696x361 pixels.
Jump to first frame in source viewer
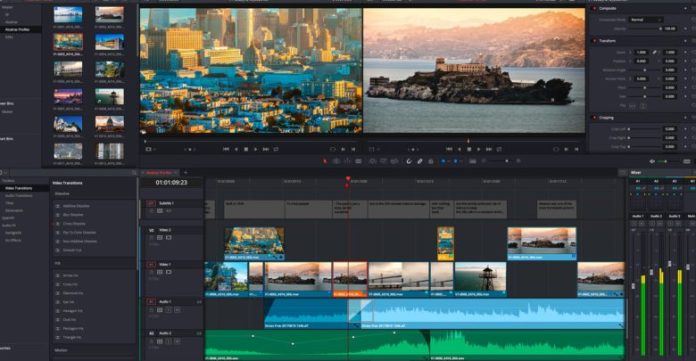pos(225,150)
